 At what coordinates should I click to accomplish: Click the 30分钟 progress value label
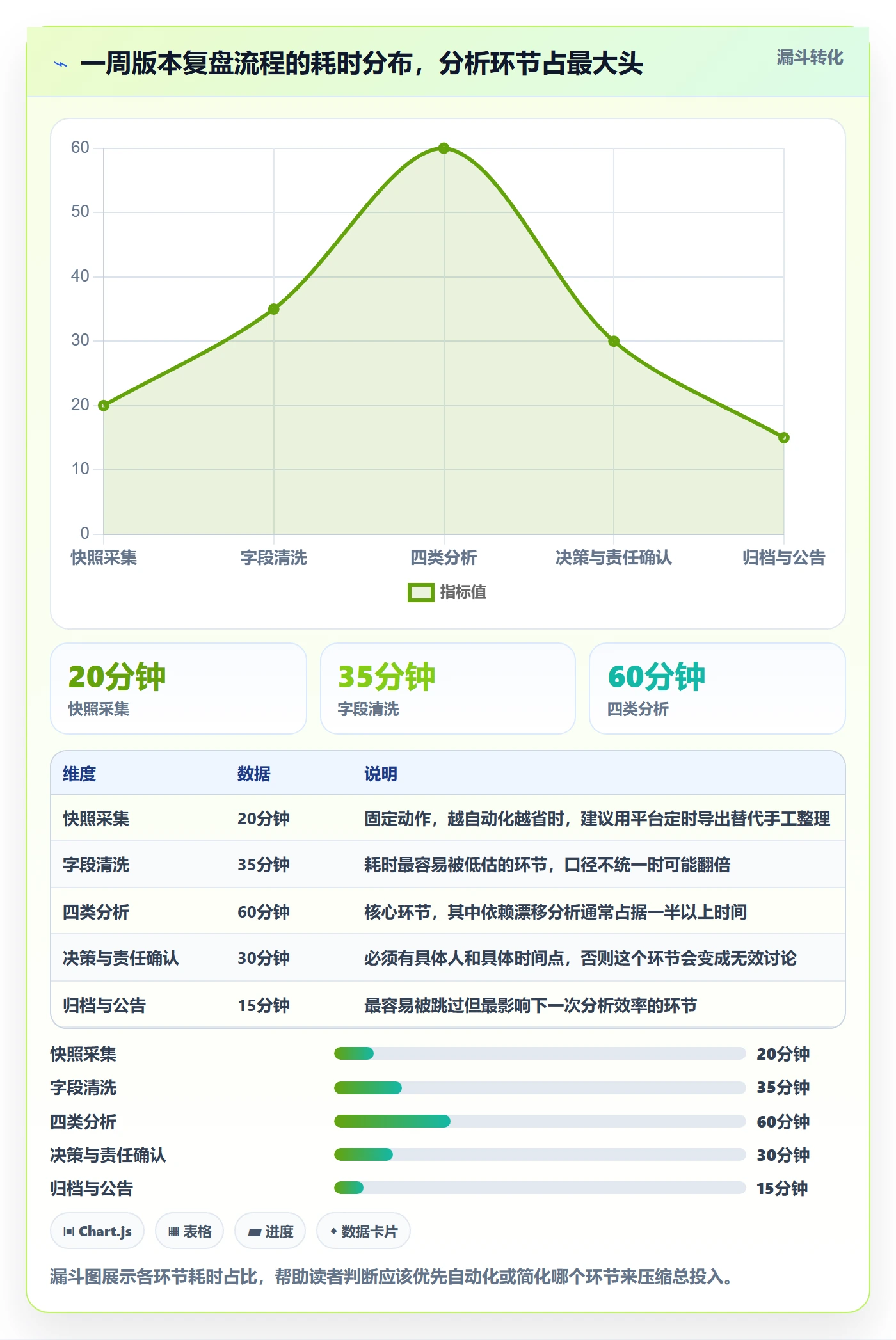pos(783,1154)
